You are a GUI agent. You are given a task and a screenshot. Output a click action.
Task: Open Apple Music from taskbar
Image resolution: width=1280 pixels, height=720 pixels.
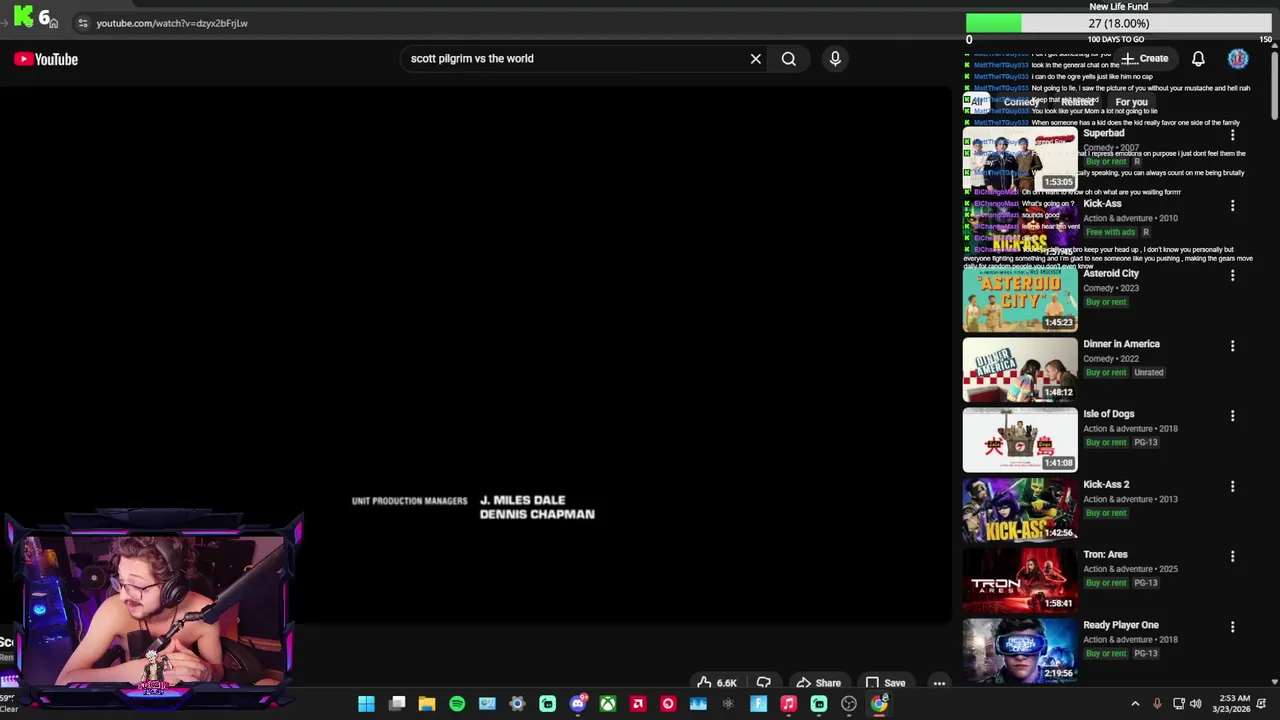[788, 704]
